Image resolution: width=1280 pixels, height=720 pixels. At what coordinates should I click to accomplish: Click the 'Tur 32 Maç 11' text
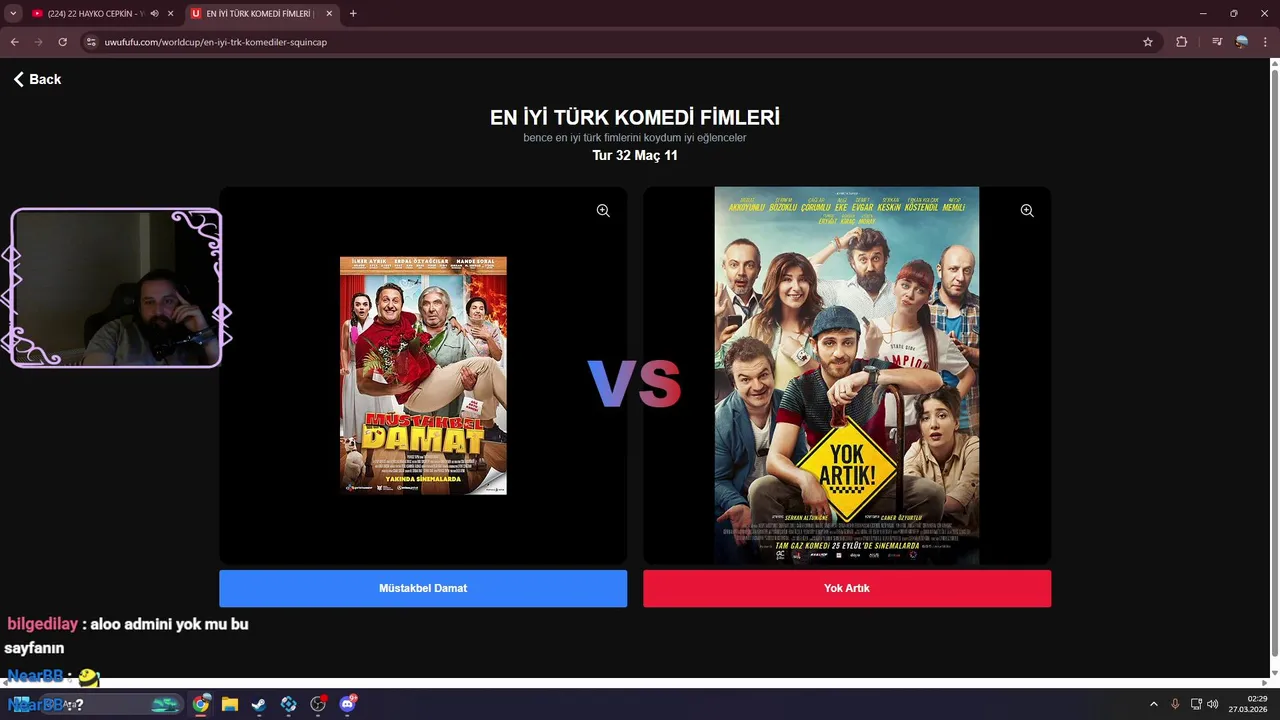click(635, 155)
